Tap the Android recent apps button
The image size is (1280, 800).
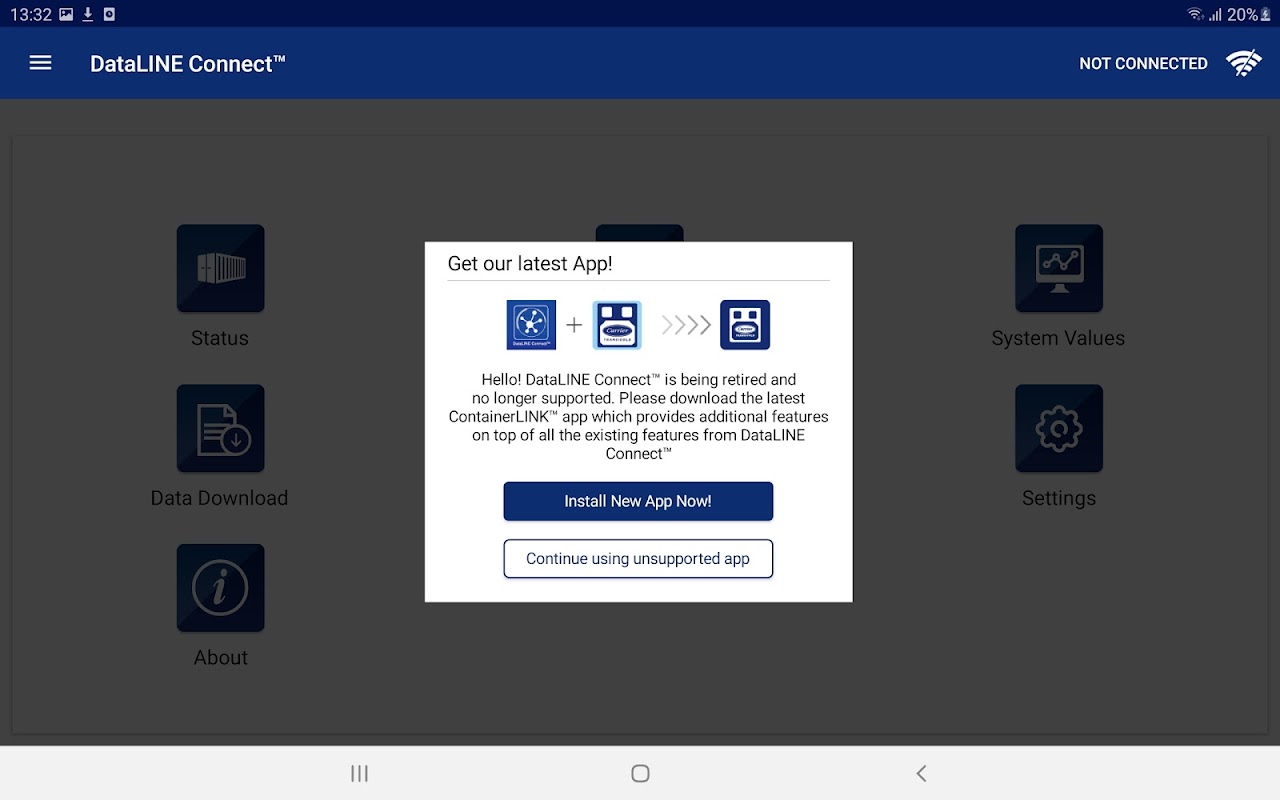click(360, 773)
